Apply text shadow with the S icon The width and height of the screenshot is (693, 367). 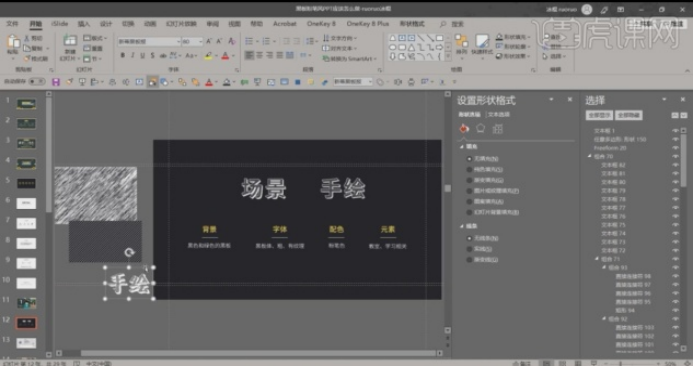pyautogui.click(x=152, y=55)
